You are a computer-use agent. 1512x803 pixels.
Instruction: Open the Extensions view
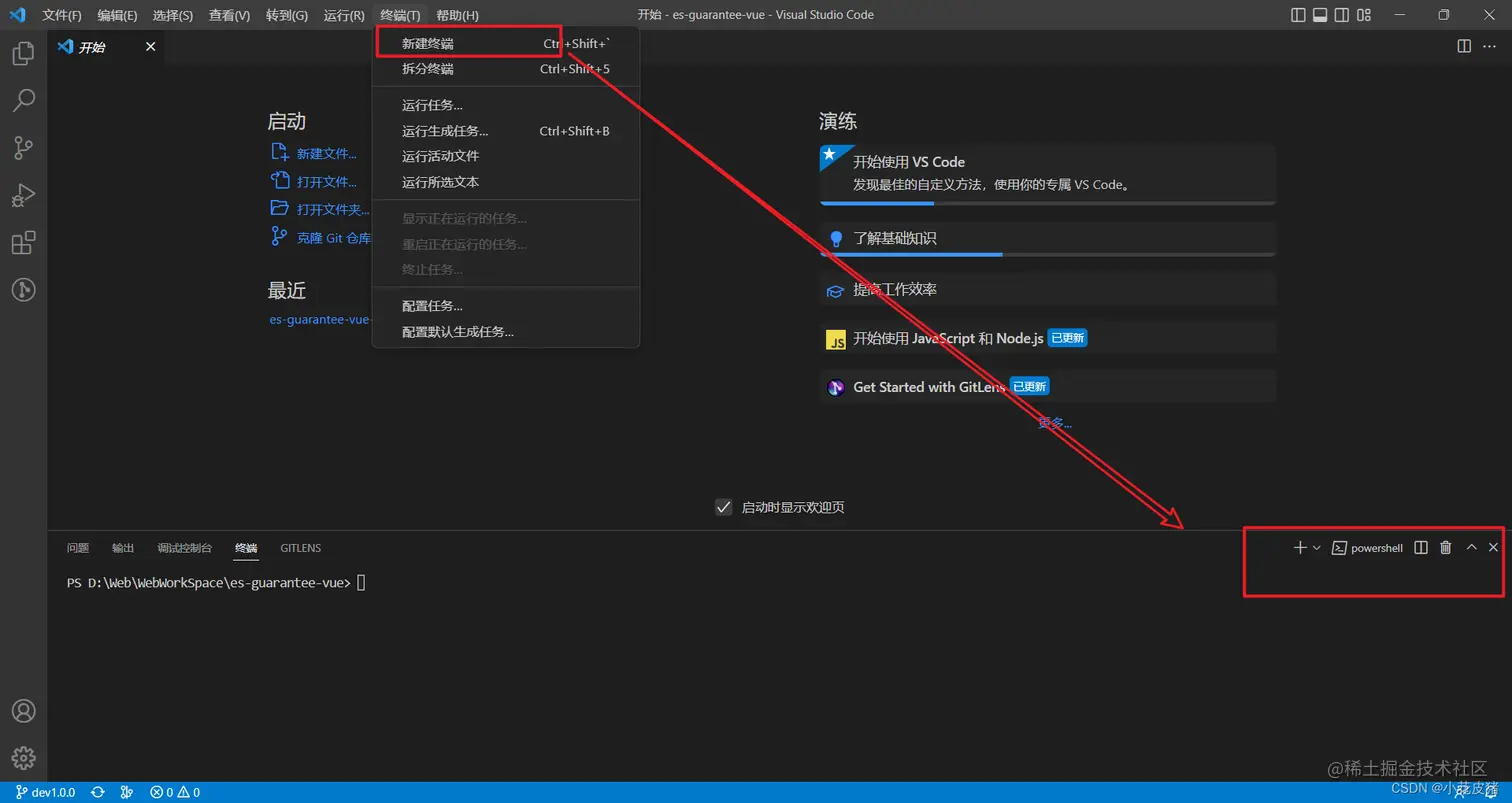[23, 243]
